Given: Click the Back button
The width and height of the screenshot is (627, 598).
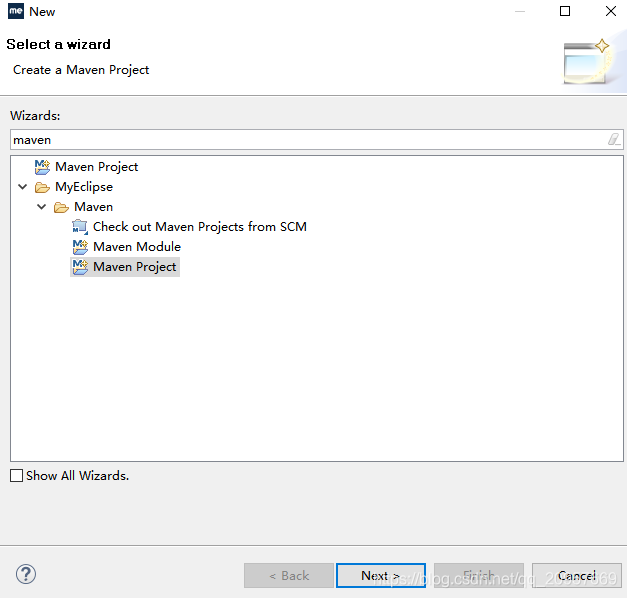Looking at the screenshot, I should (x=289, y=576).
